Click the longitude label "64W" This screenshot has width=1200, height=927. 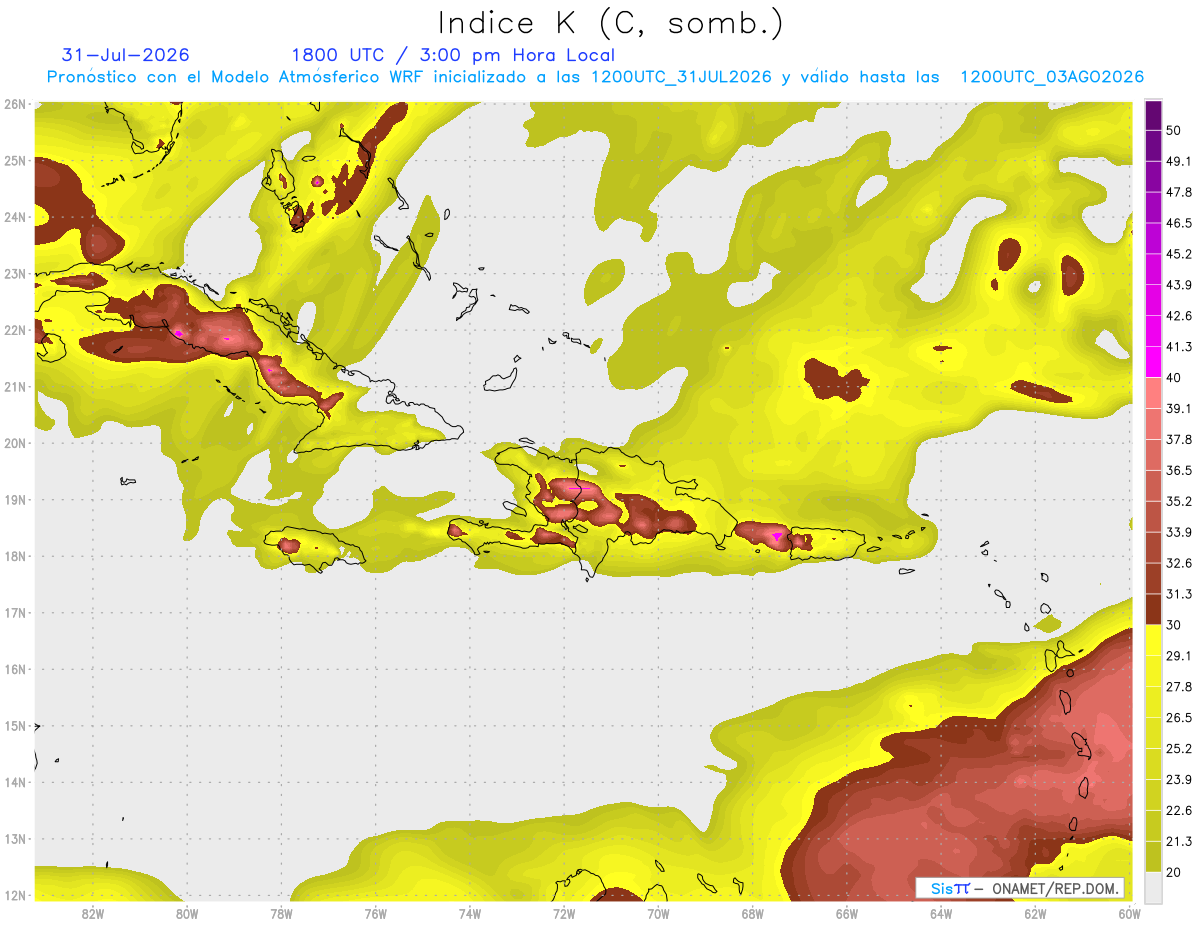pos(941,914)
